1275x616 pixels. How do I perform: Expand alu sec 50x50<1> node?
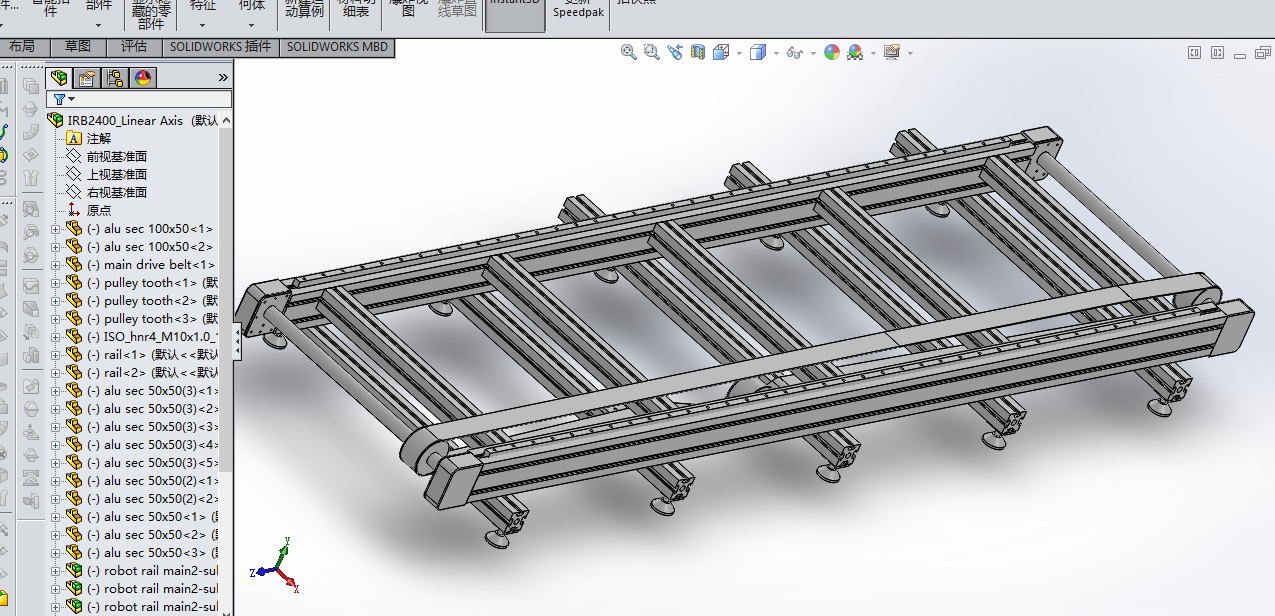tap(56, 517)
